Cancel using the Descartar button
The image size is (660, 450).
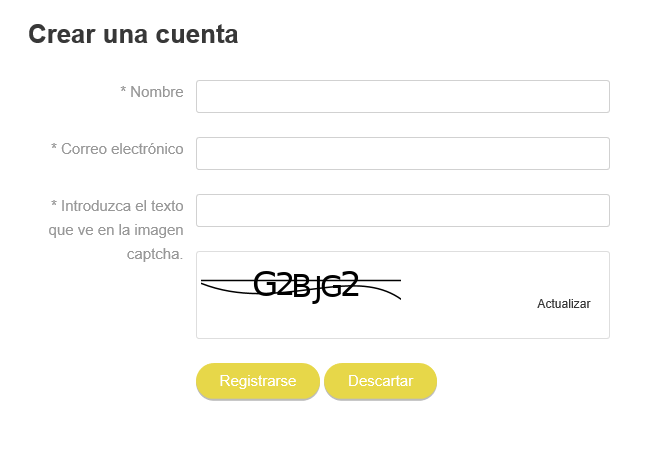pos(381,381)
